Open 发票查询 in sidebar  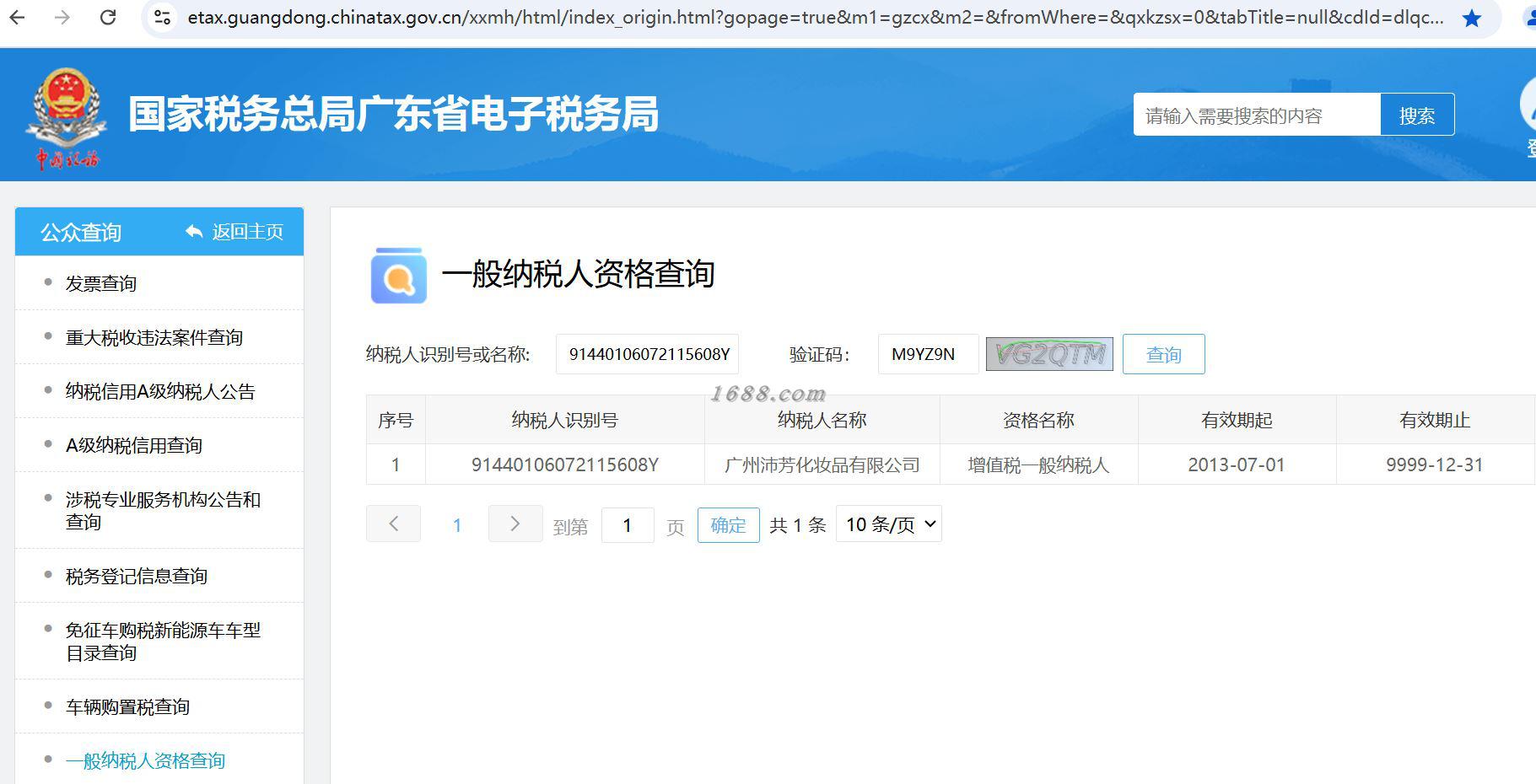(101, 283)
